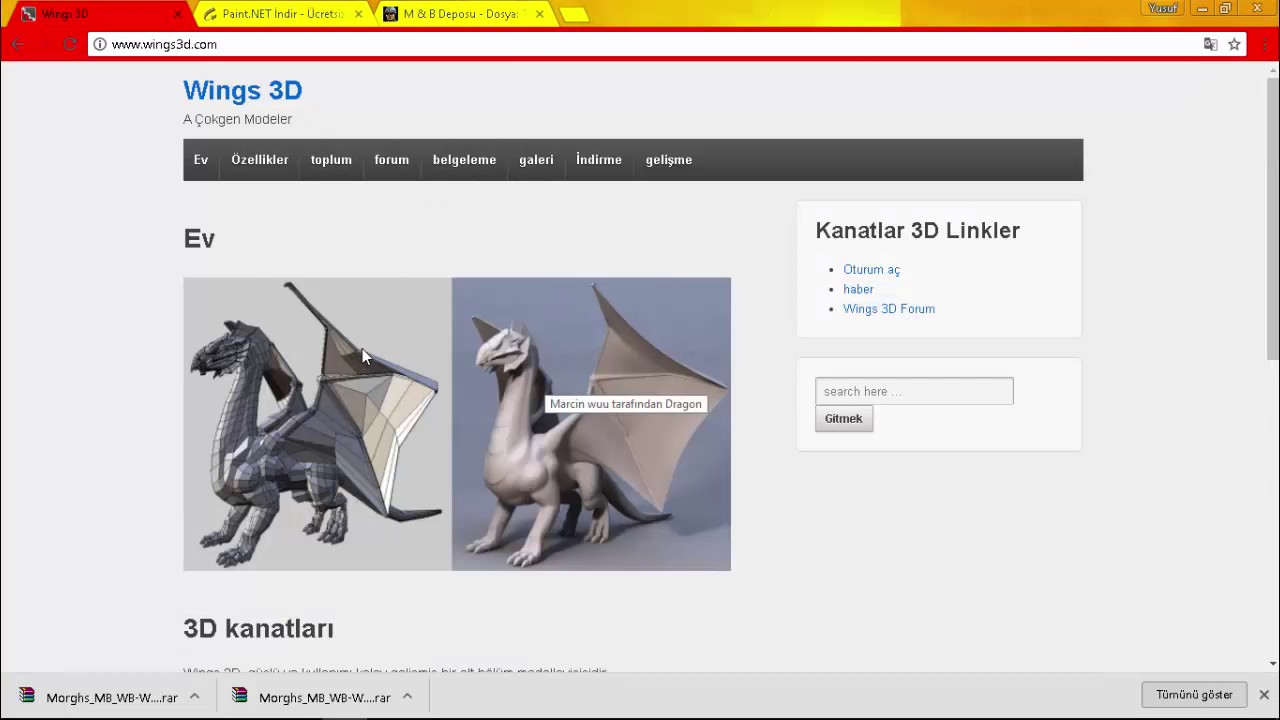1280x720 pixels.
Task: Close the downloads bar
Action: [1264, 695]
